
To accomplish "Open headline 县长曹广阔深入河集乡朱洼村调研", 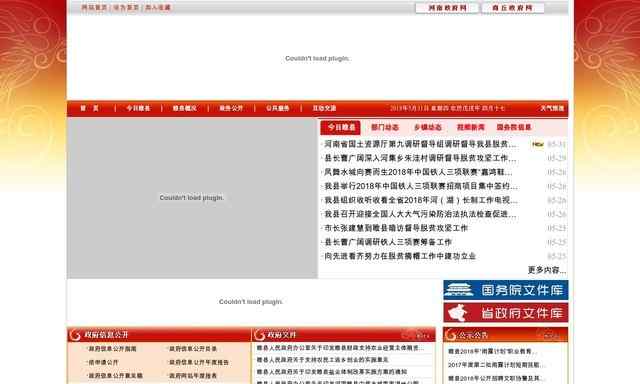I will point(420,158).
